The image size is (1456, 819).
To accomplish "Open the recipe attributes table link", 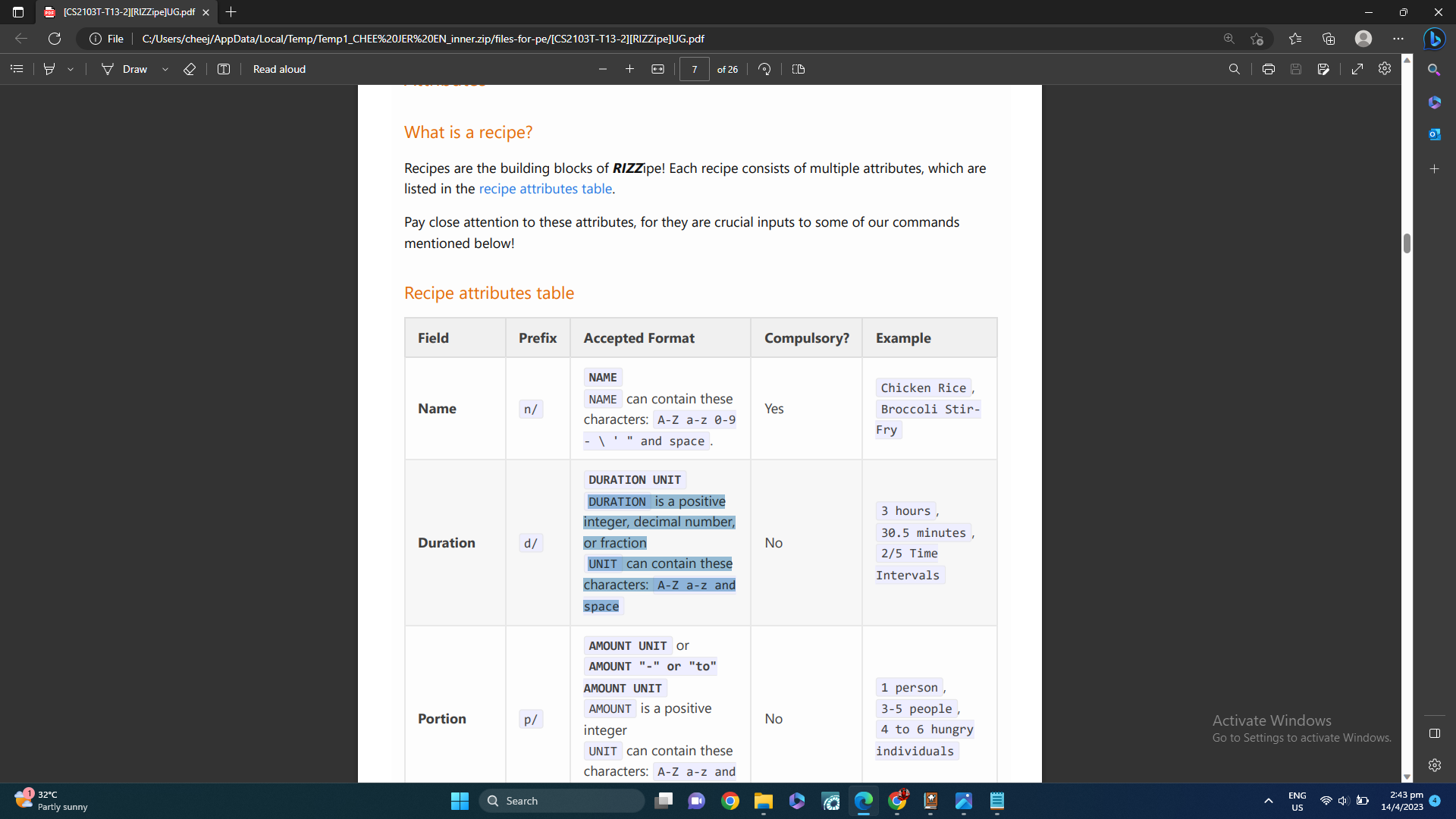I will (545, 189).
